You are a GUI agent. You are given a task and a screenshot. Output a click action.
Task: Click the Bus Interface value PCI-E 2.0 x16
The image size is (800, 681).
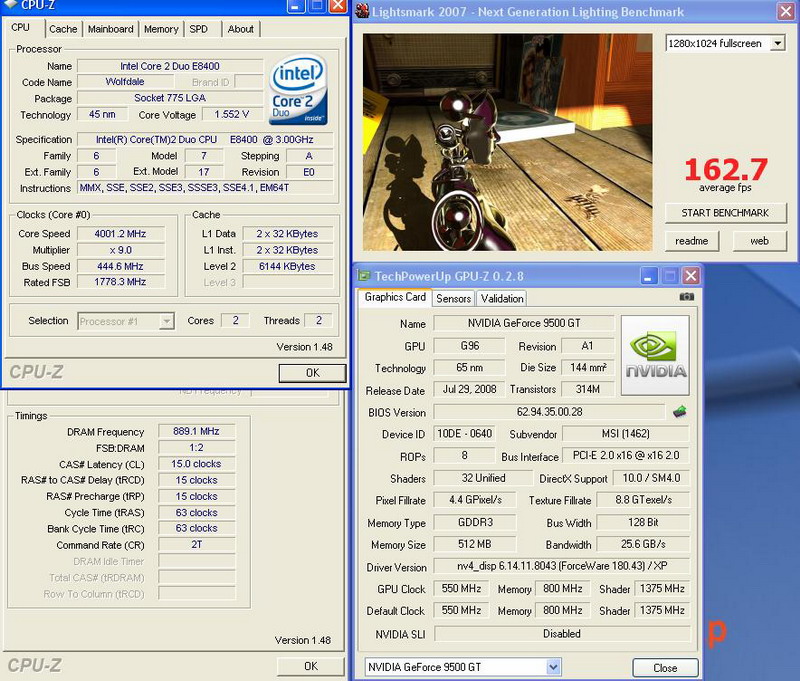coord(626,456)
